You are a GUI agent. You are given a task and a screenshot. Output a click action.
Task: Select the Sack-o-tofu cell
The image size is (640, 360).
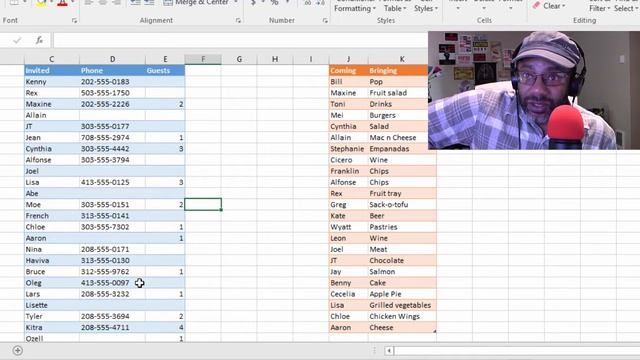[402, 204]
